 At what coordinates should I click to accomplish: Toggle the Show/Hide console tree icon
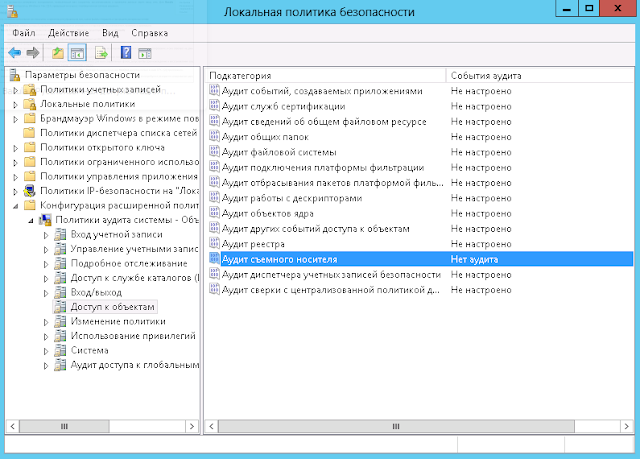pos(76,52)
